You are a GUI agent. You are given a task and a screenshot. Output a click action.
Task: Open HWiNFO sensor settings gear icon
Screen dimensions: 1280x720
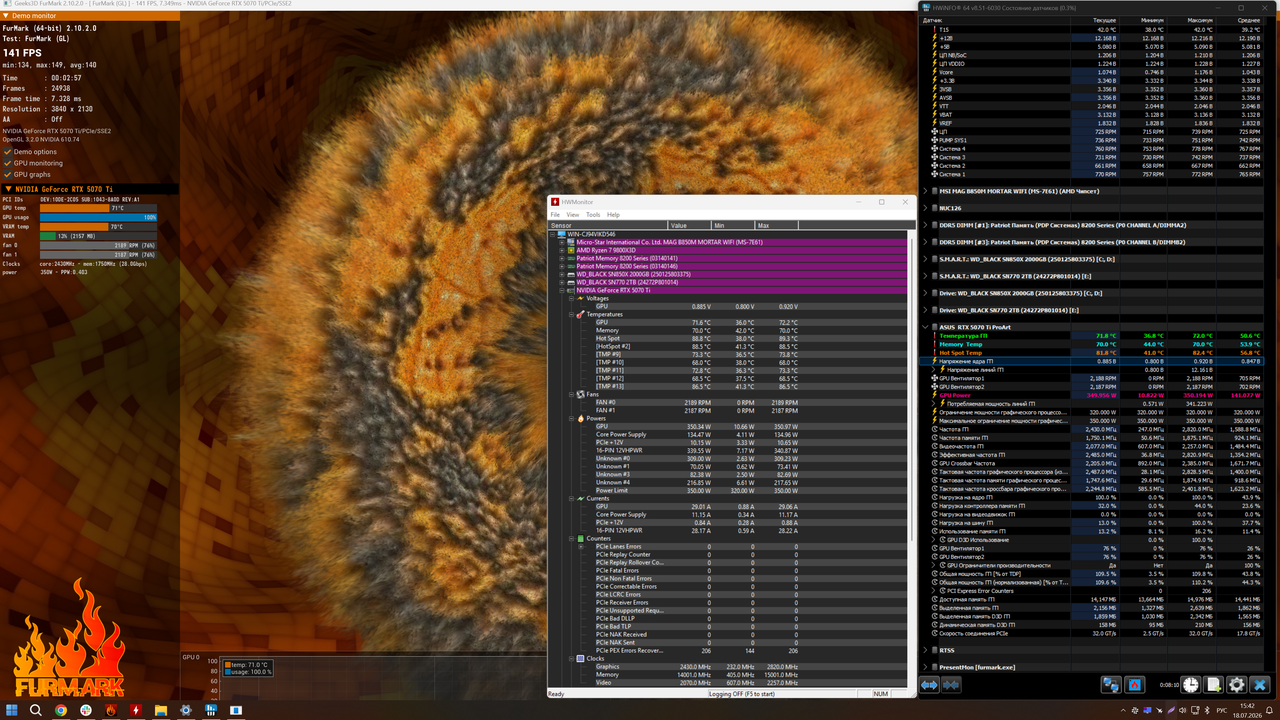click(x=1236, y=685)
